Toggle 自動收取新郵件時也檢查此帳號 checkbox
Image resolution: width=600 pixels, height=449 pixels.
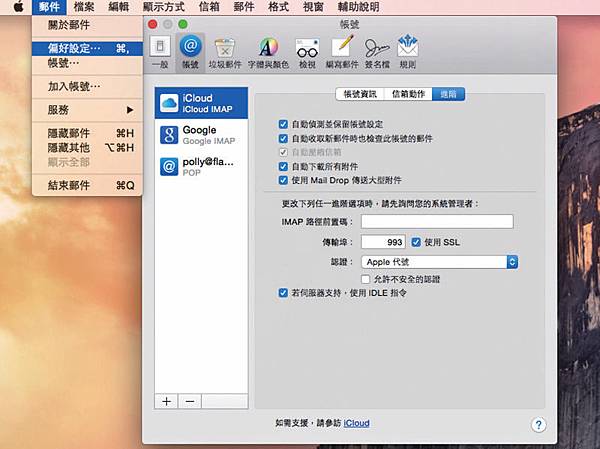tap(283, 138)
